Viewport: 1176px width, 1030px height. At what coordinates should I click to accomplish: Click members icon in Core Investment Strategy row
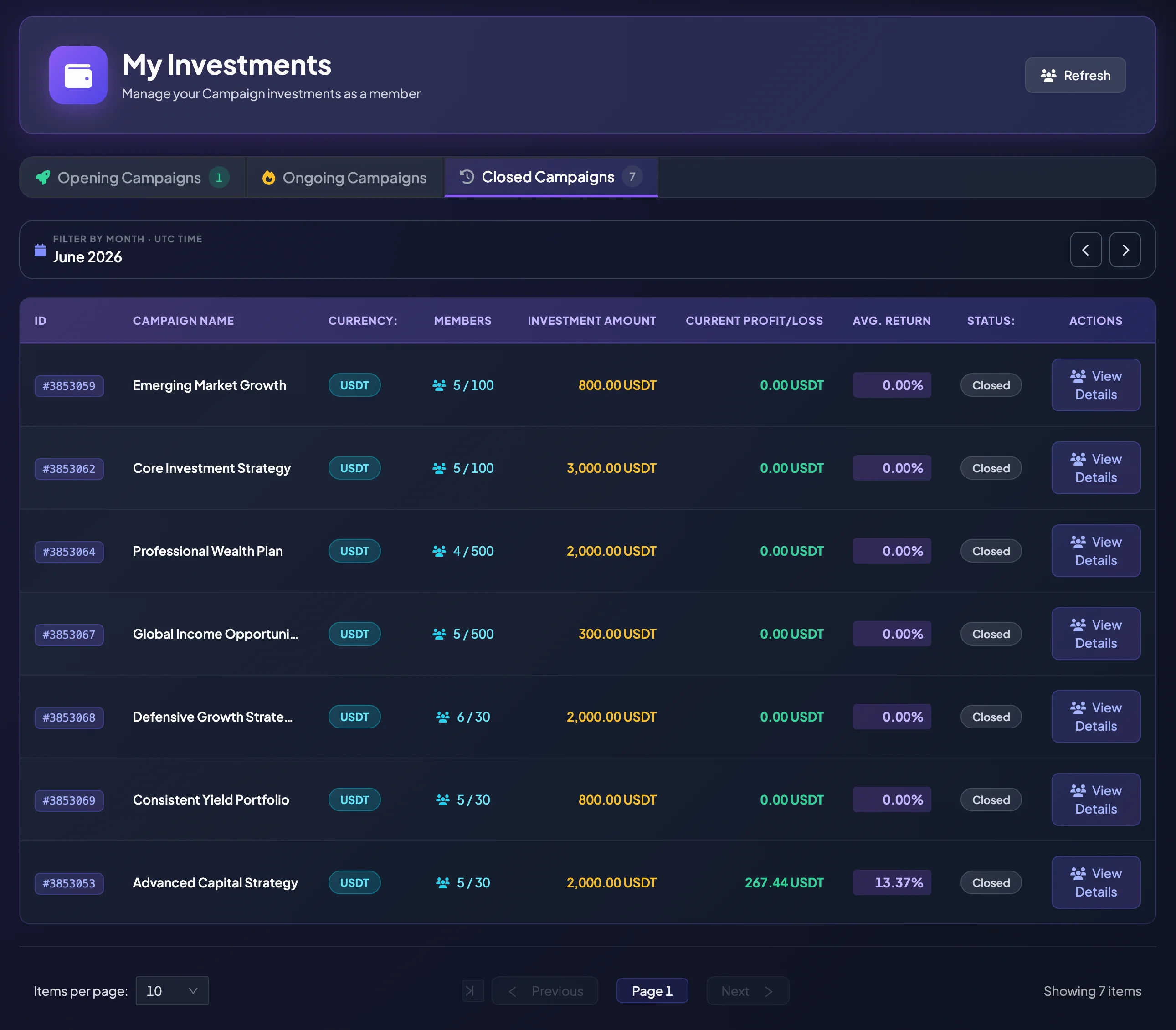(x=439, y=468)
